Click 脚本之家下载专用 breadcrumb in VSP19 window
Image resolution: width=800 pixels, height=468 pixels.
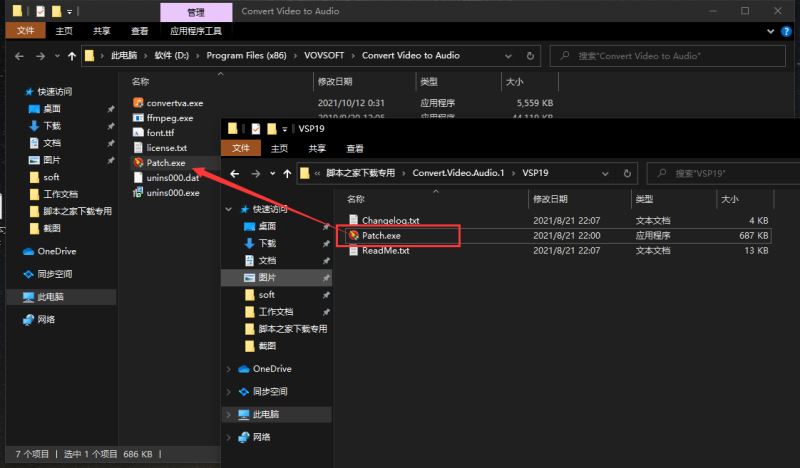[x=361, y=173]
